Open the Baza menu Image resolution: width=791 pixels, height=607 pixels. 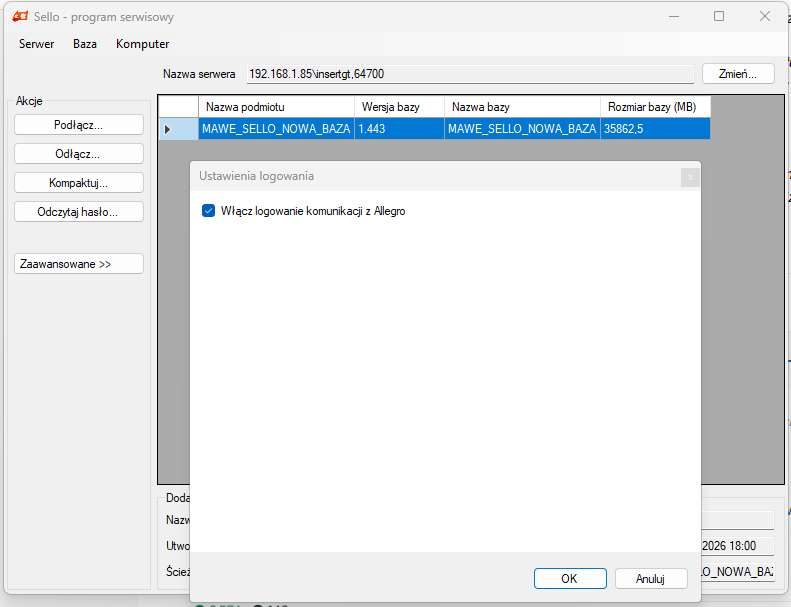pos(85,44)
